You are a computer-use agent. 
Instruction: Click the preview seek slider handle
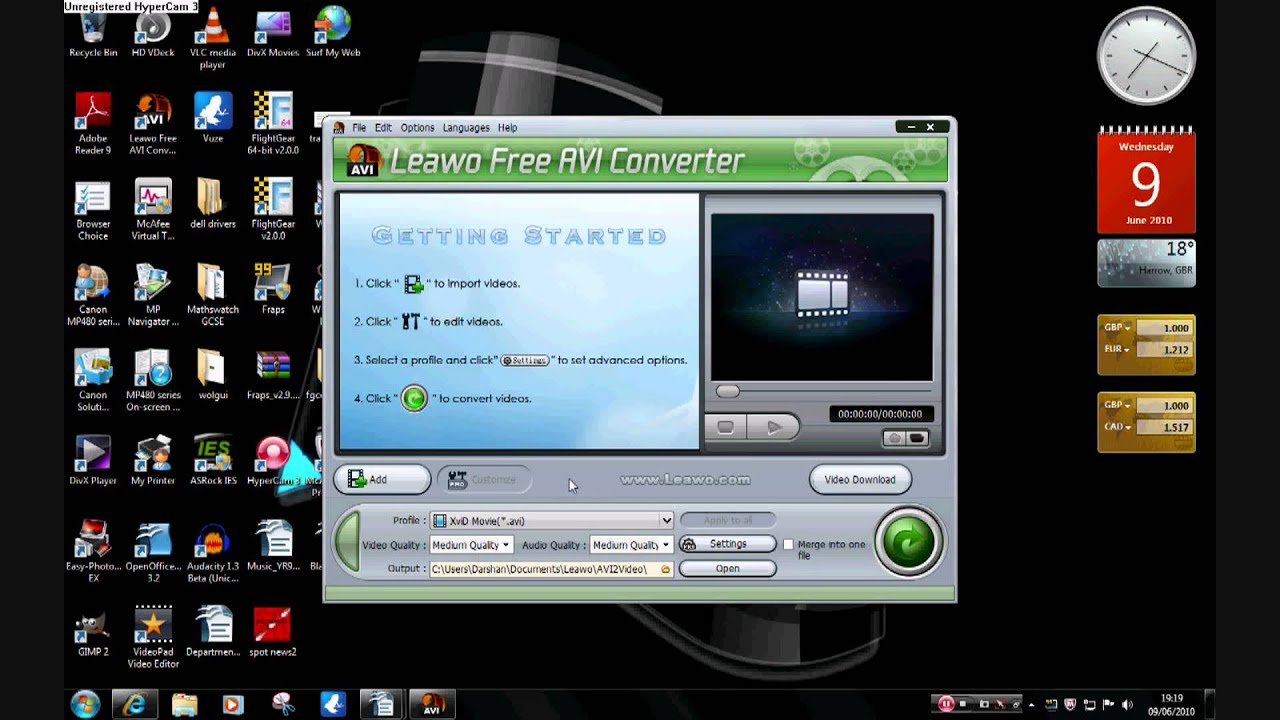(728, 392)
